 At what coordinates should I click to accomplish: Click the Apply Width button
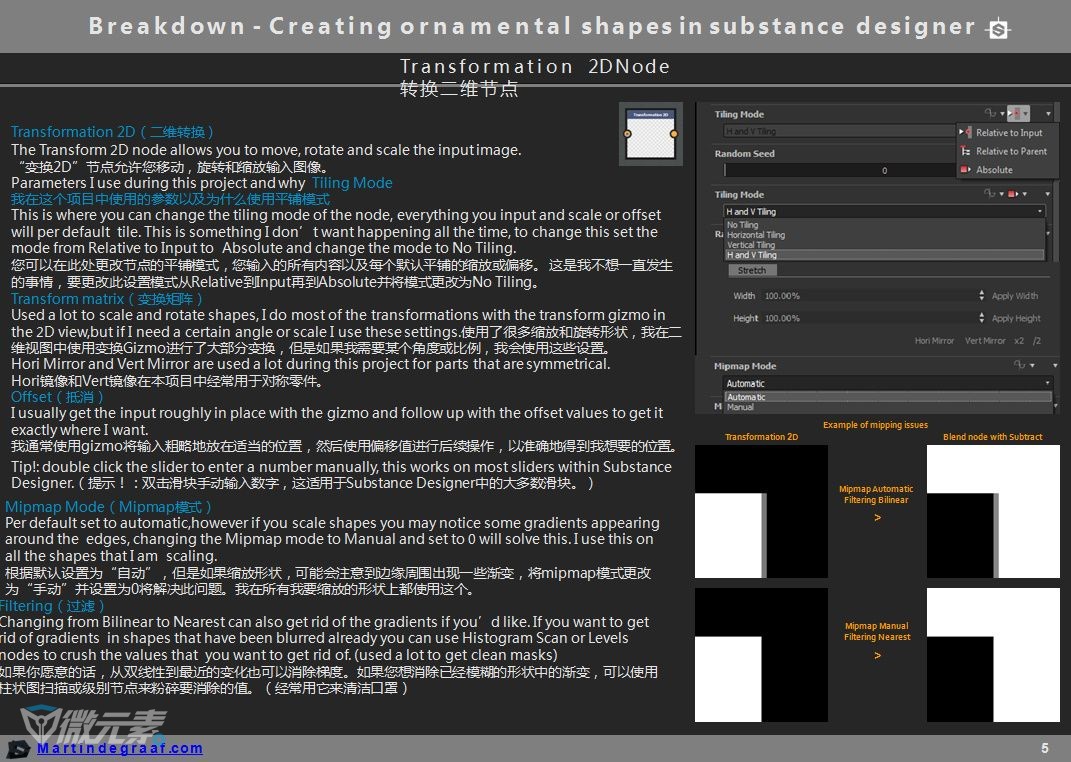tap(1015, 296)
